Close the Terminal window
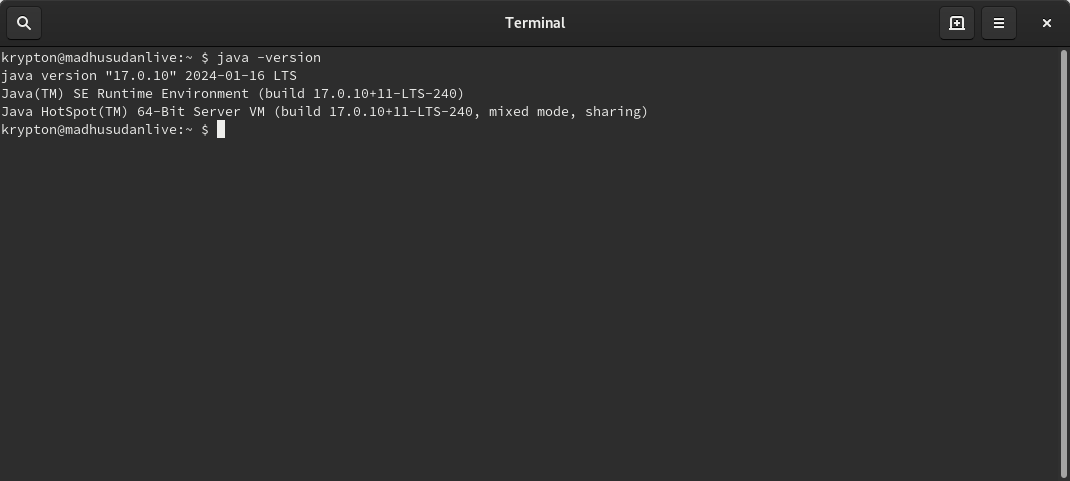1070x481 pixels. [x=1046, y=23]
